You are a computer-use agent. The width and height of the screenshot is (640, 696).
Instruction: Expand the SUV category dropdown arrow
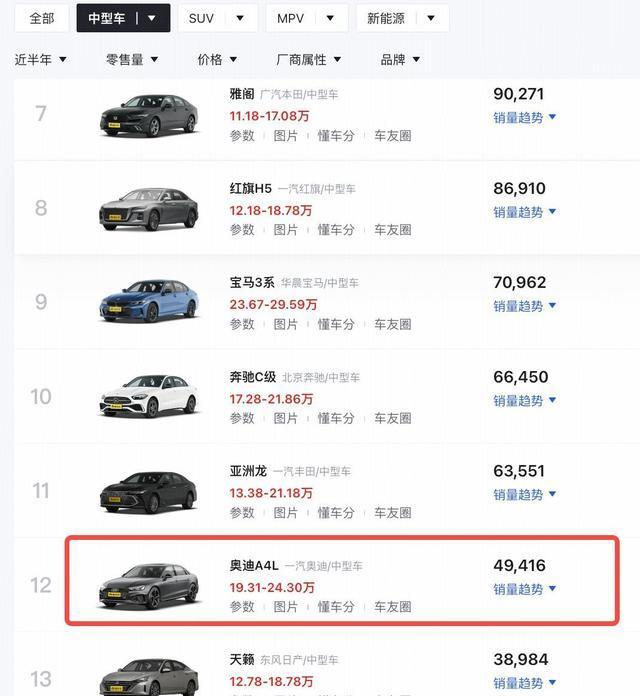click(240, 19)
